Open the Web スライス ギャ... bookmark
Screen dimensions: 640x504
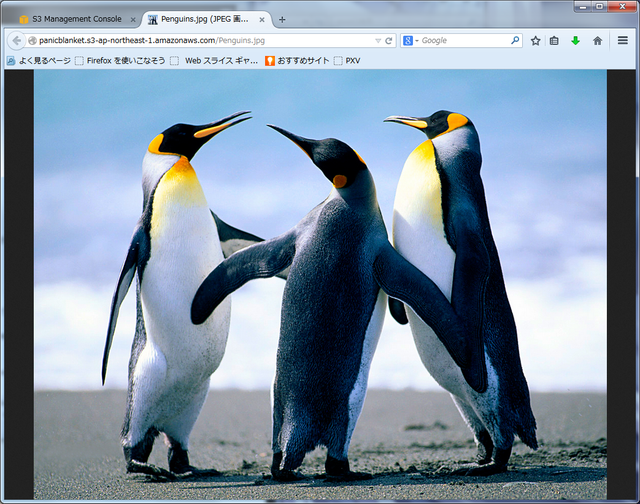[x=214, y=61]
